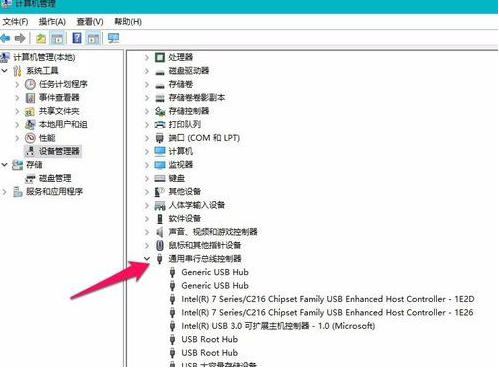Expand 服务和应用程序 in the tree
The height and width of the screenshot is (368, 499).
4,192
